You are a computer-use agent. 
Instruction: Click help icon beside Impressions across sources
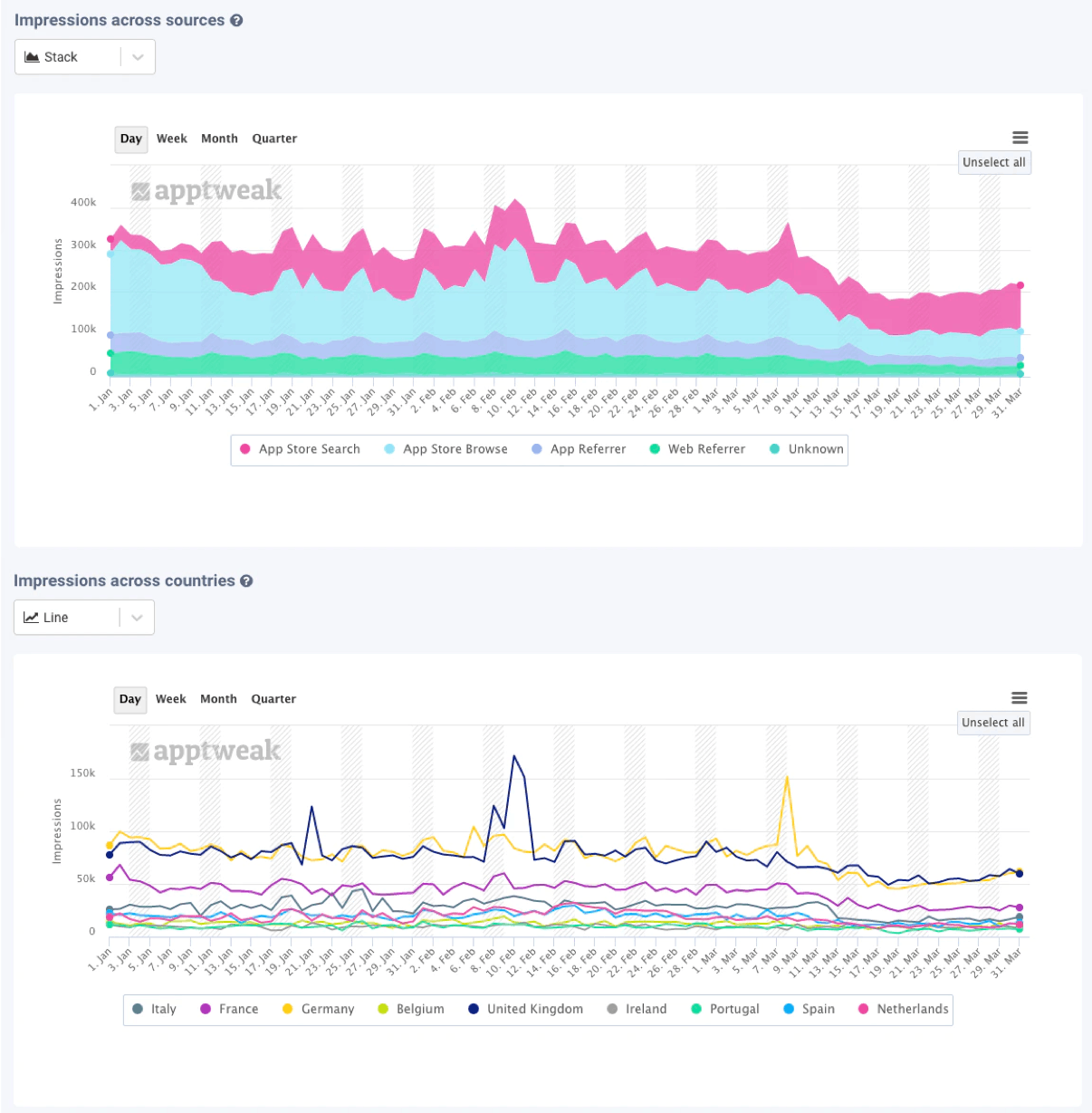click(x=236, y=20)
